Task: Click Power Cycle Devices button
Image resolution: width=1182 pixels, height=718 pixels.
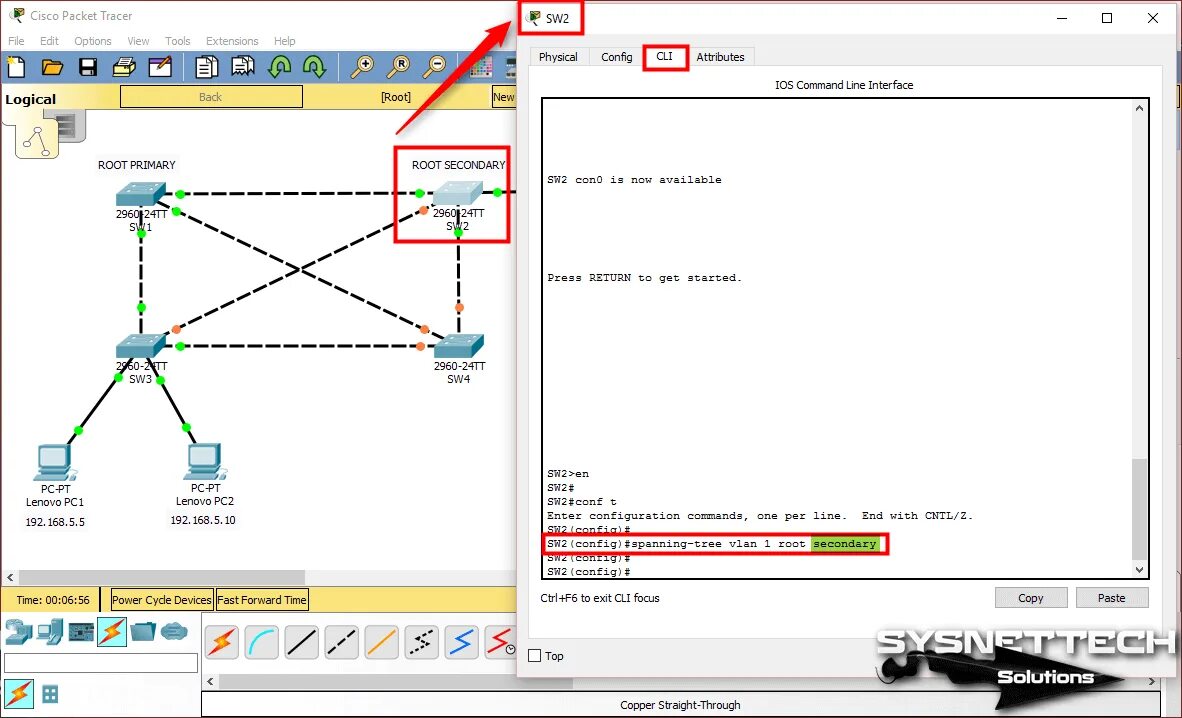Action: point(161,600)
